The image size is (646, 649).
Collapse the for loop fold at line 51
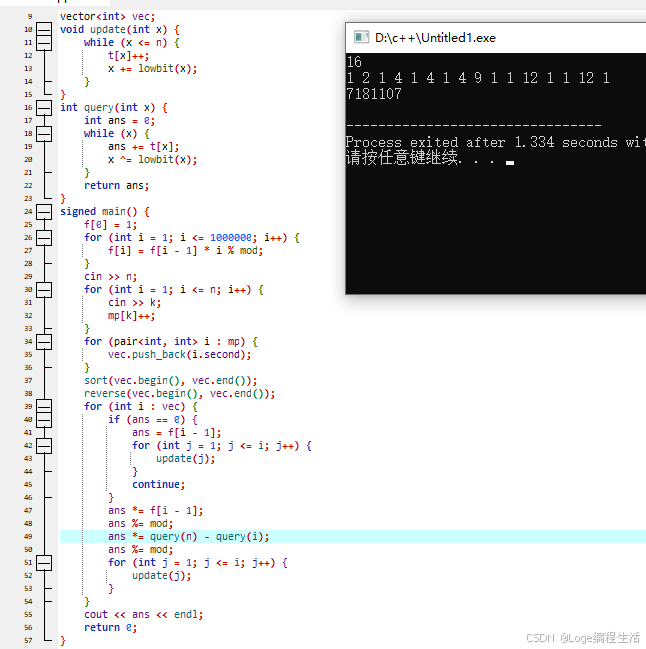44,562
